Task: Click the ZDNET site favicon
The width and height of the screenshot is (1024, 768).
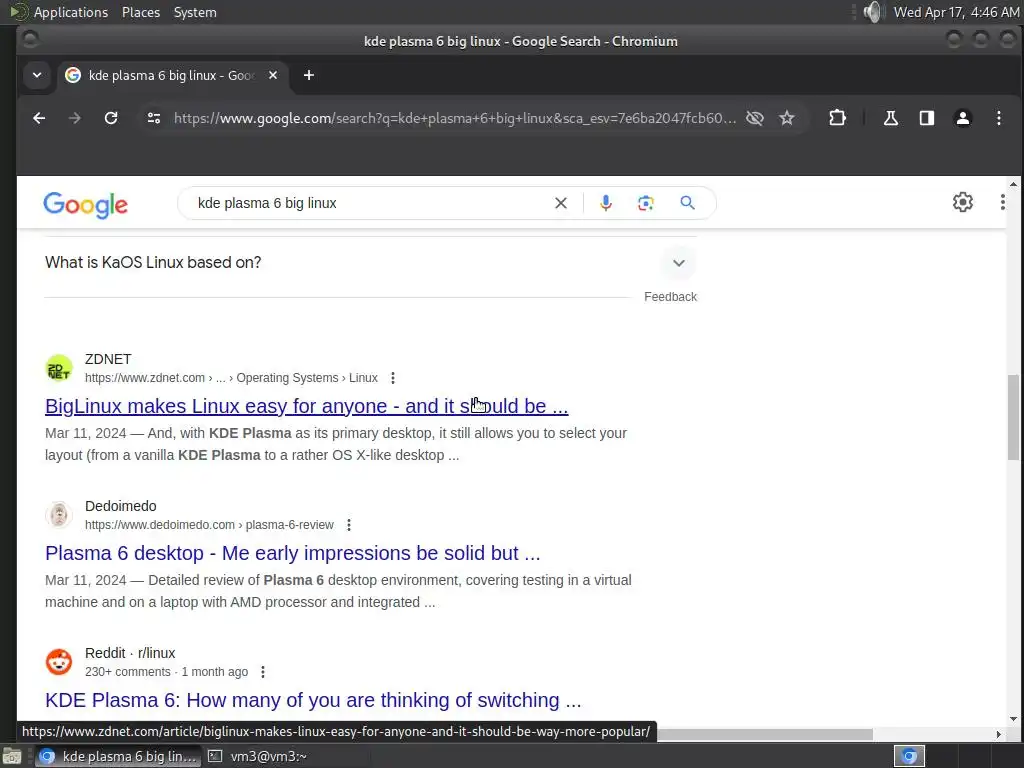Action: click(x=59, y=368)
